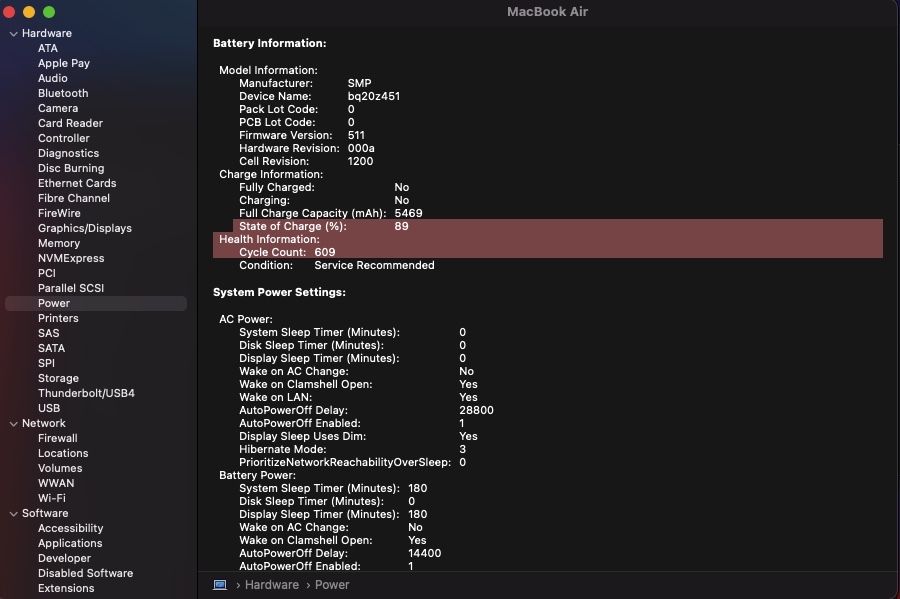Open the Audio hardware entry
900x599 pixels.
tap(53, 78)
